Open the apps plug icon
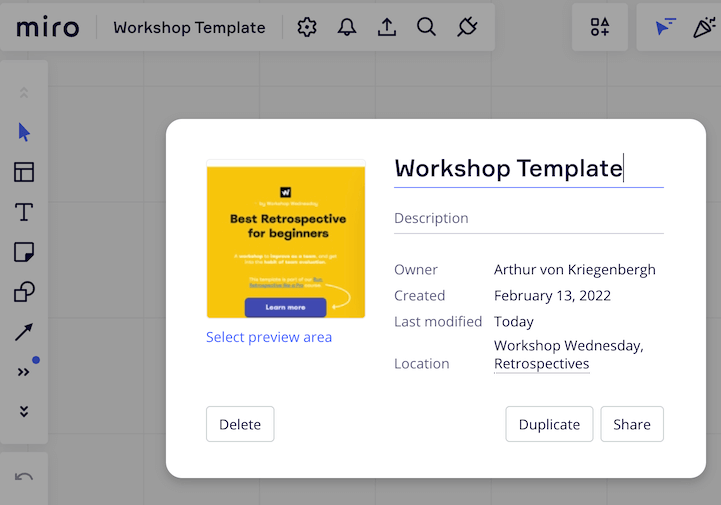This screenshot has width=721, height=505. tap(467, 27)
